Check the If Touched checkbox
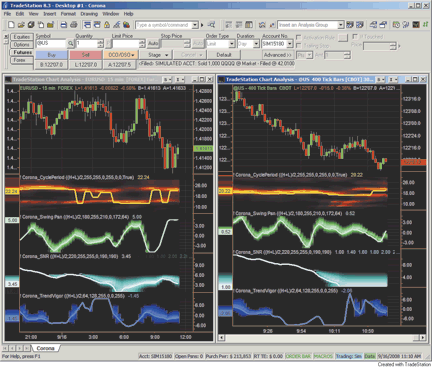Screen dimensions: 432x367 pyautogui.click(x=355, y=36)
